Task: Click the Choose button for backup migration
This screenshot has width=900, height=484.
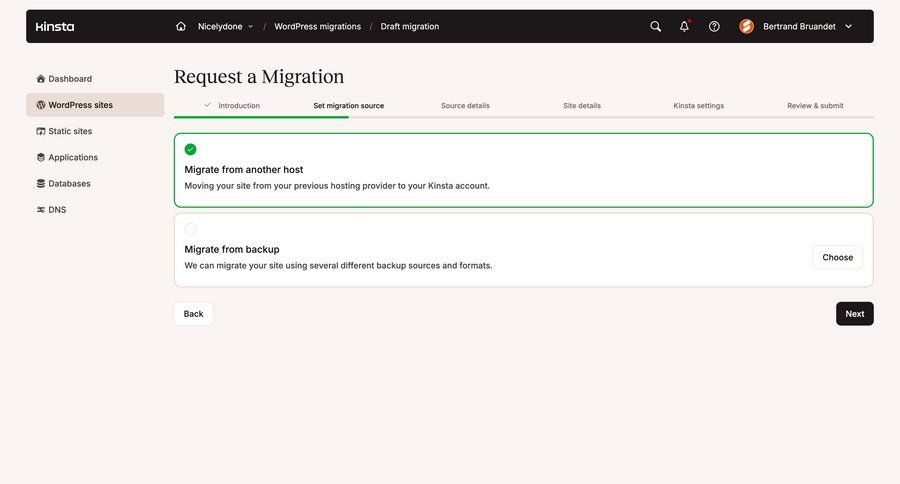Action: click(x=837, y=257)
